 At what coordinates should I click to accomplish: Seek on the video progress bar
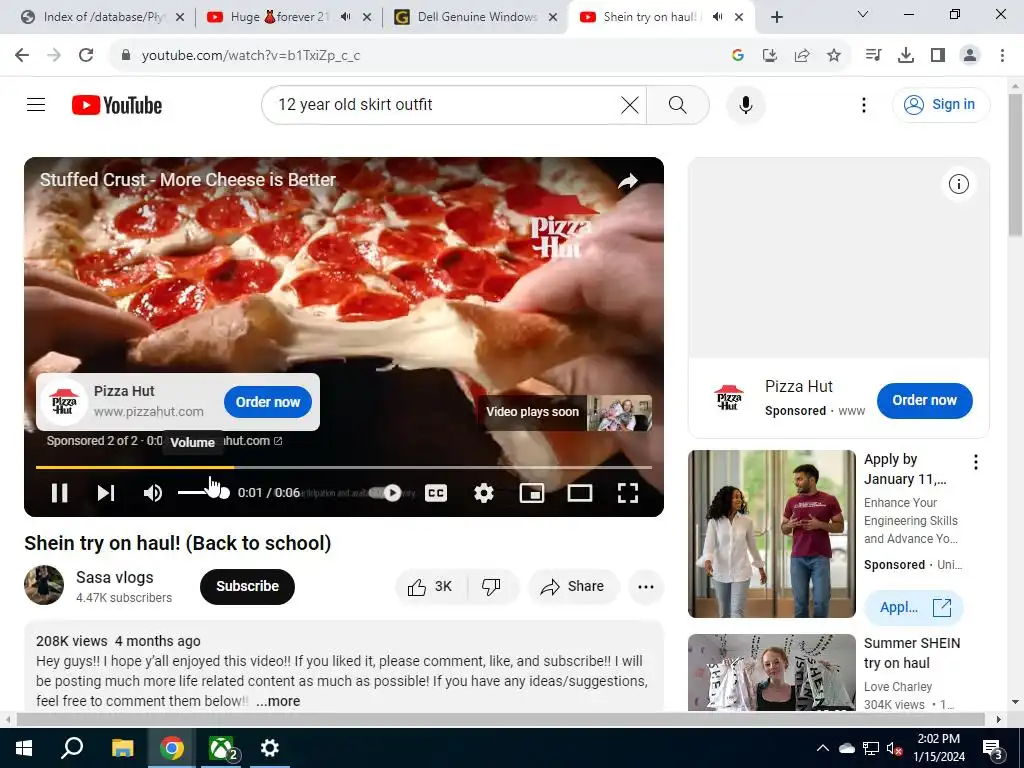(x=344, y=468)
